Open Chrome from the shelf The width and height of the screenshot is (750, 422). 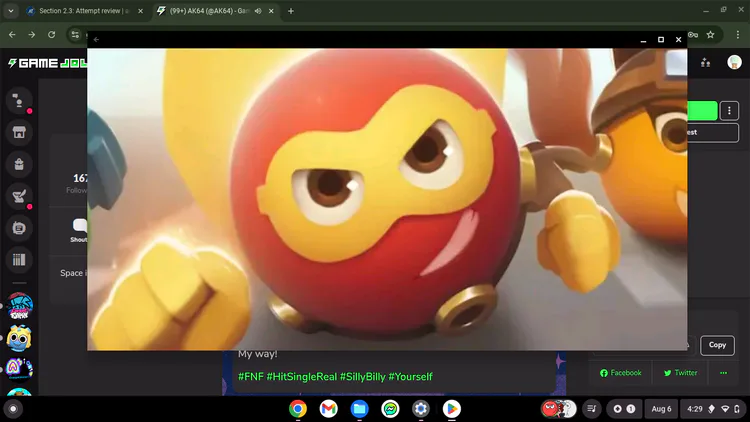tap(298, 409)
